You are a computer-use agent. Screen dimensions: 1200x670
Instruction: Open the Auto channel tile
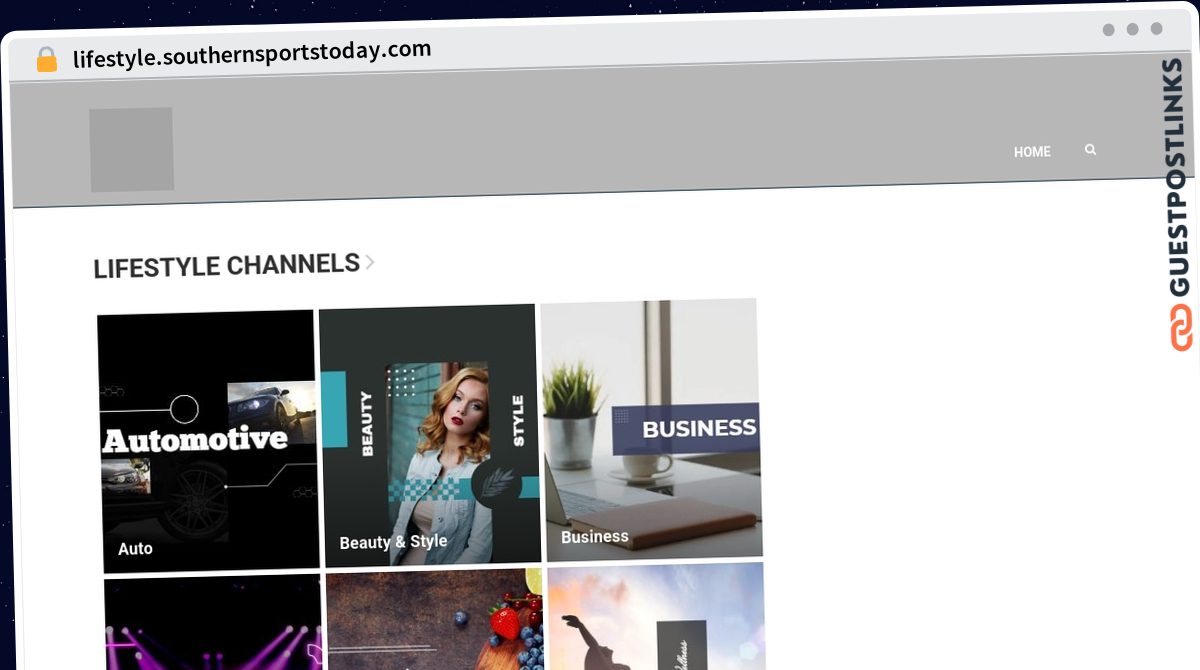click(x=209, y=441)
